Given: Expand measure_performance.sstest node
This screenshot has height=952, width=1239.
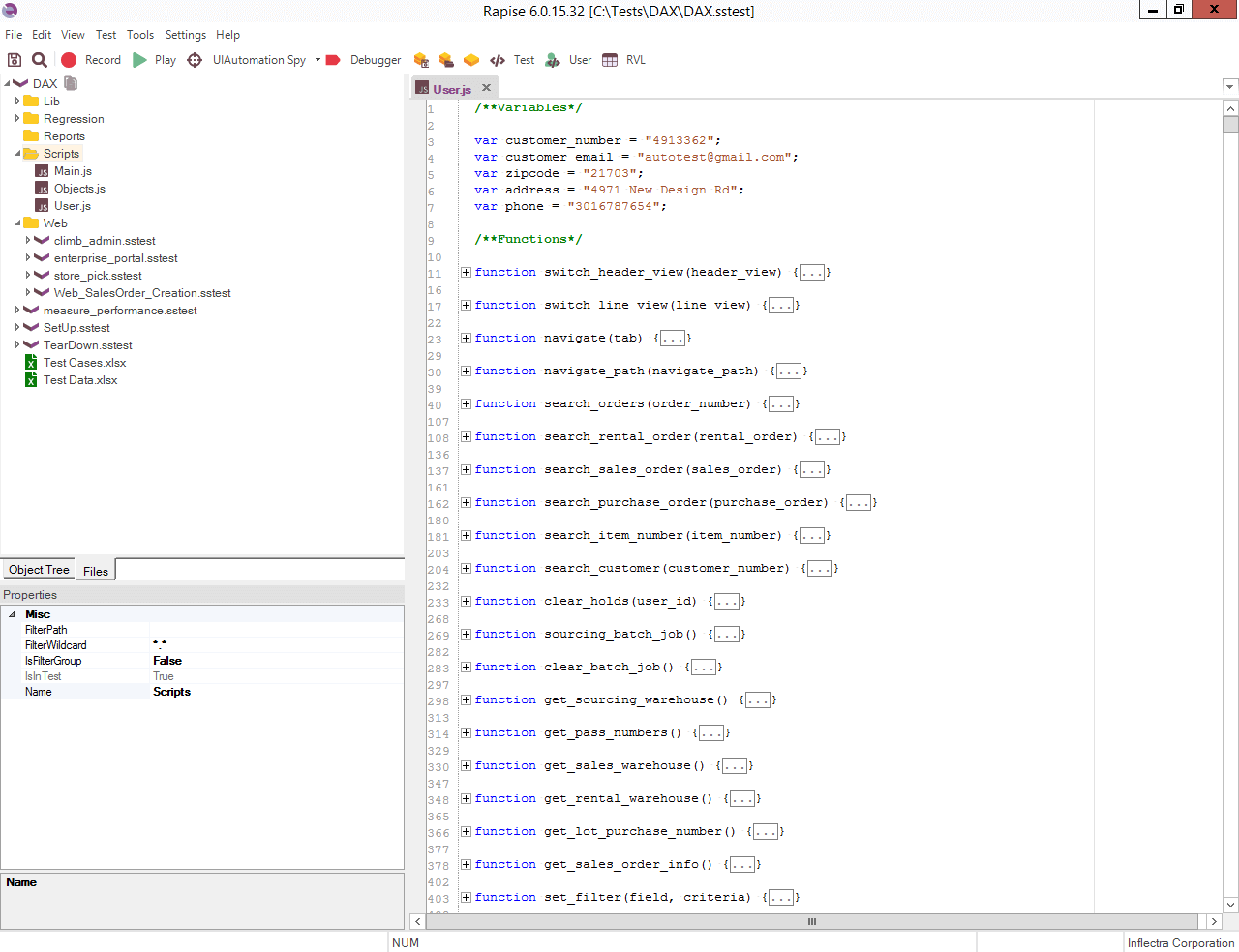Looking at the screenshot, I should coord(17,310).
